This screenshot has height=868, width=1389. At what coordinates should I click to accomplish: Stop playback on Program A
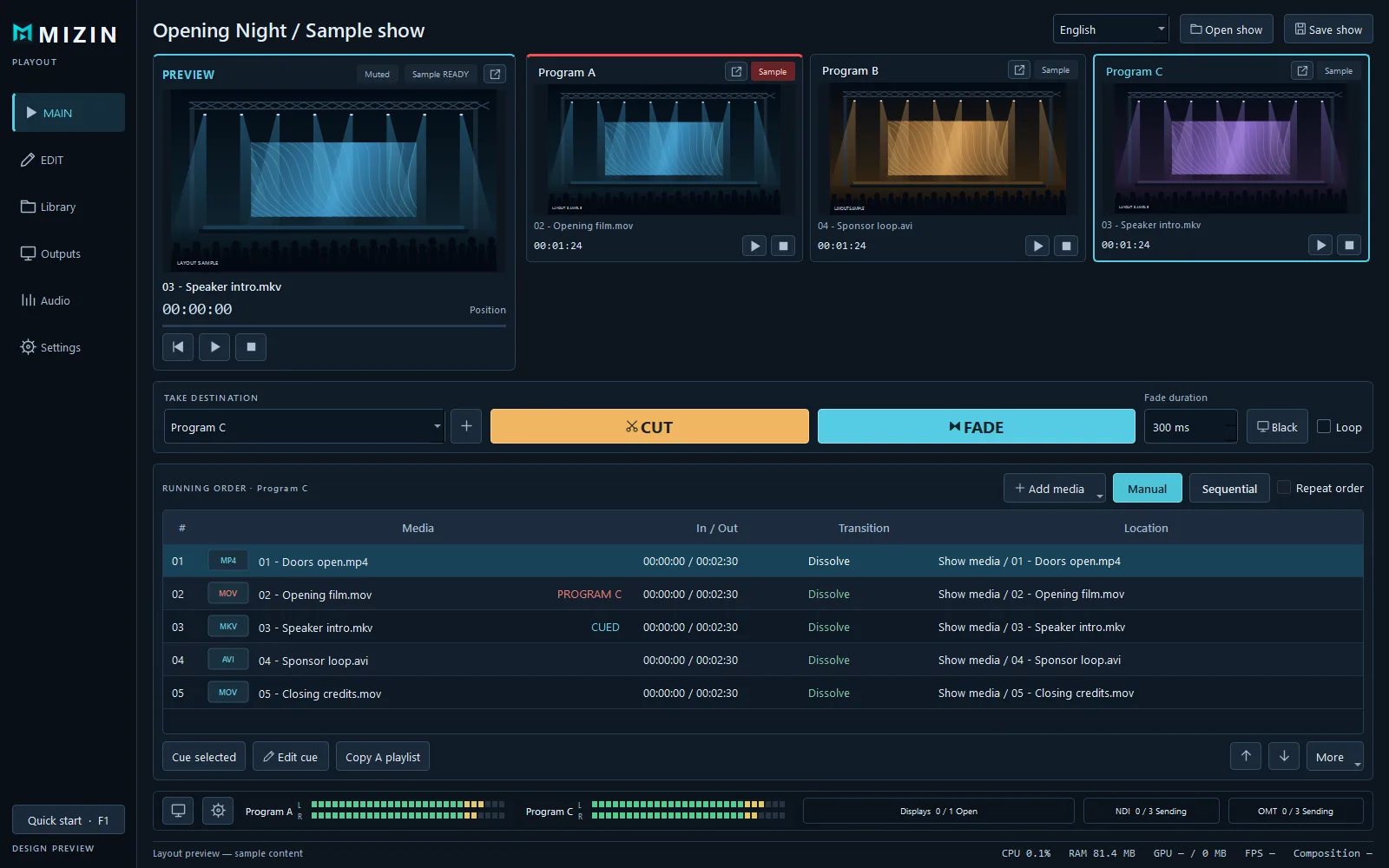pyautogui.click(x=783, y=246)
